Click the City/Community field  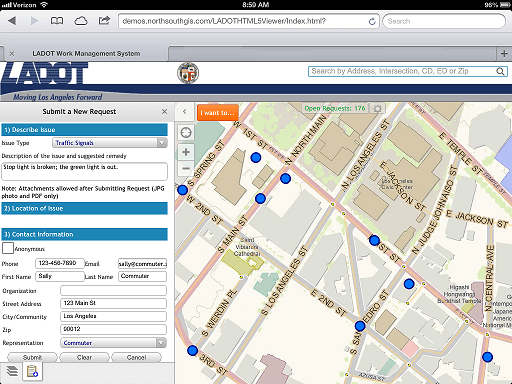point(113,316)
